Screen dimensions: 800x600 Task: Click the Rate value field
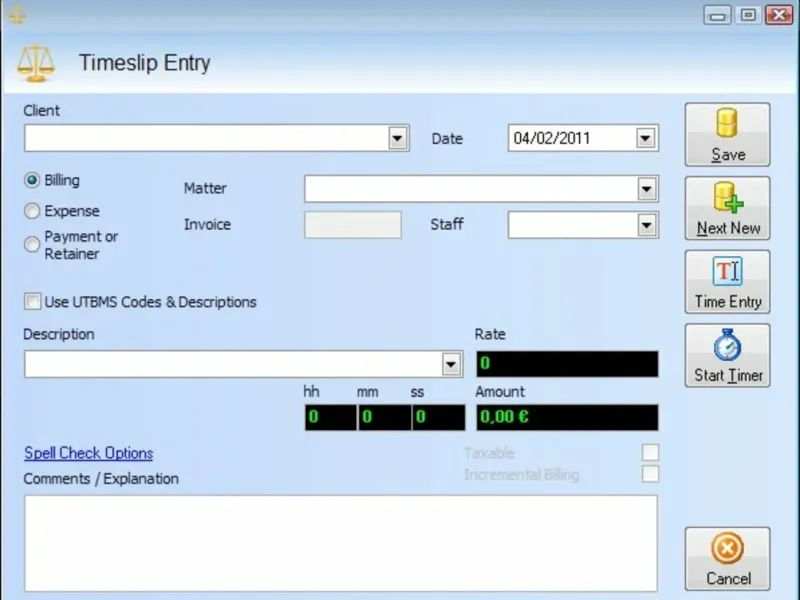[567, 364]
